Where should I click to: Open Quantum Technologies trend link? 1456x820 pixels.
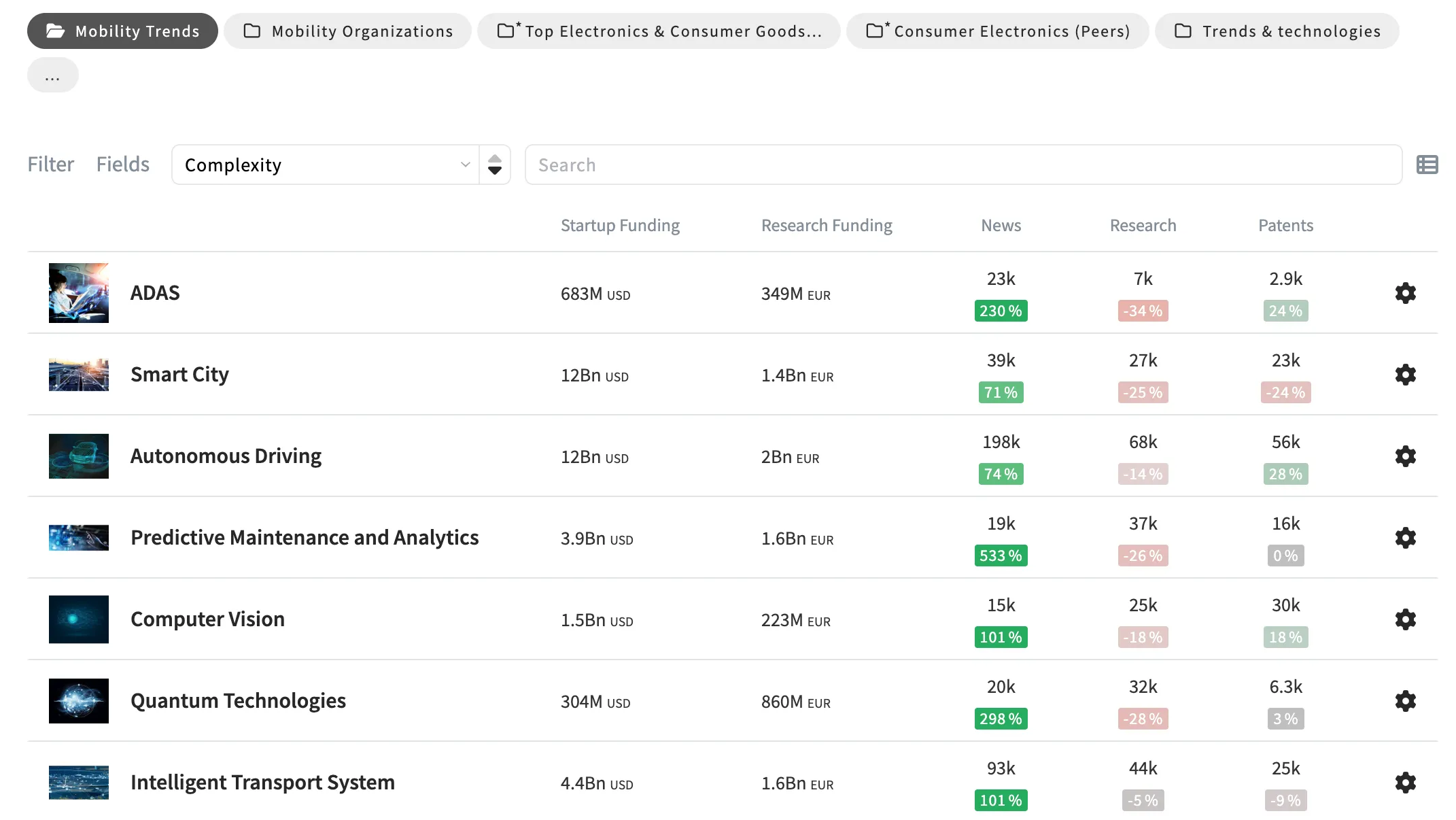238,701
